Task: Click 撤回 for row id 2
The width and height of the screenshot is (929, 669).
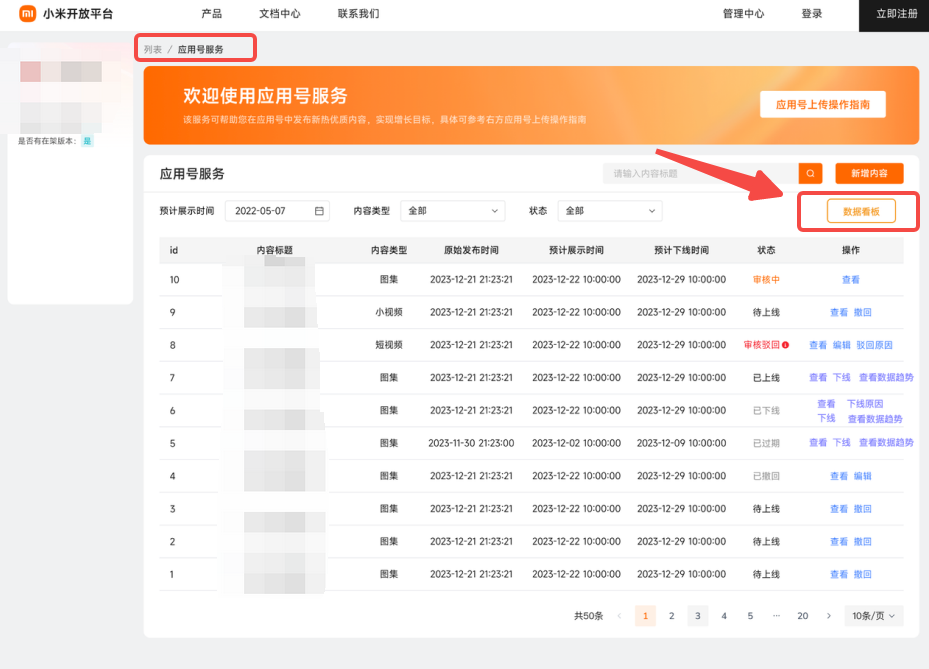Action: click(863, 542)
